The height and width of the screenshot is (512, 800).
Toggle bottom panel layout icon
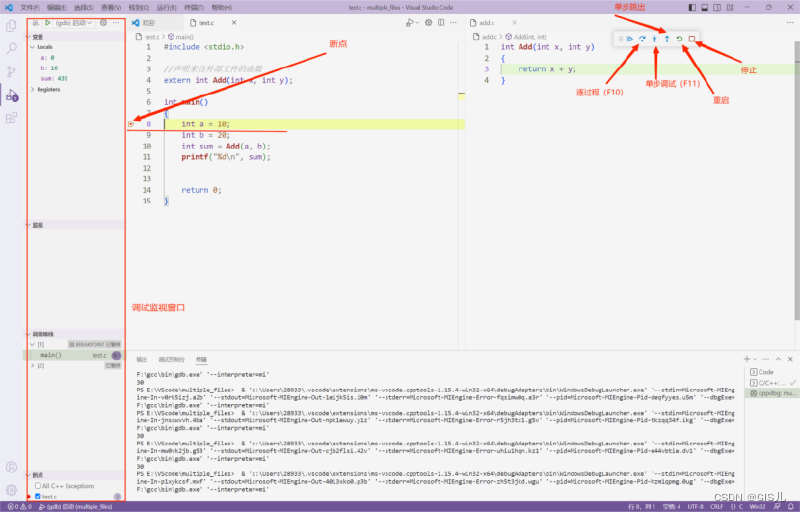pos(705,7)
